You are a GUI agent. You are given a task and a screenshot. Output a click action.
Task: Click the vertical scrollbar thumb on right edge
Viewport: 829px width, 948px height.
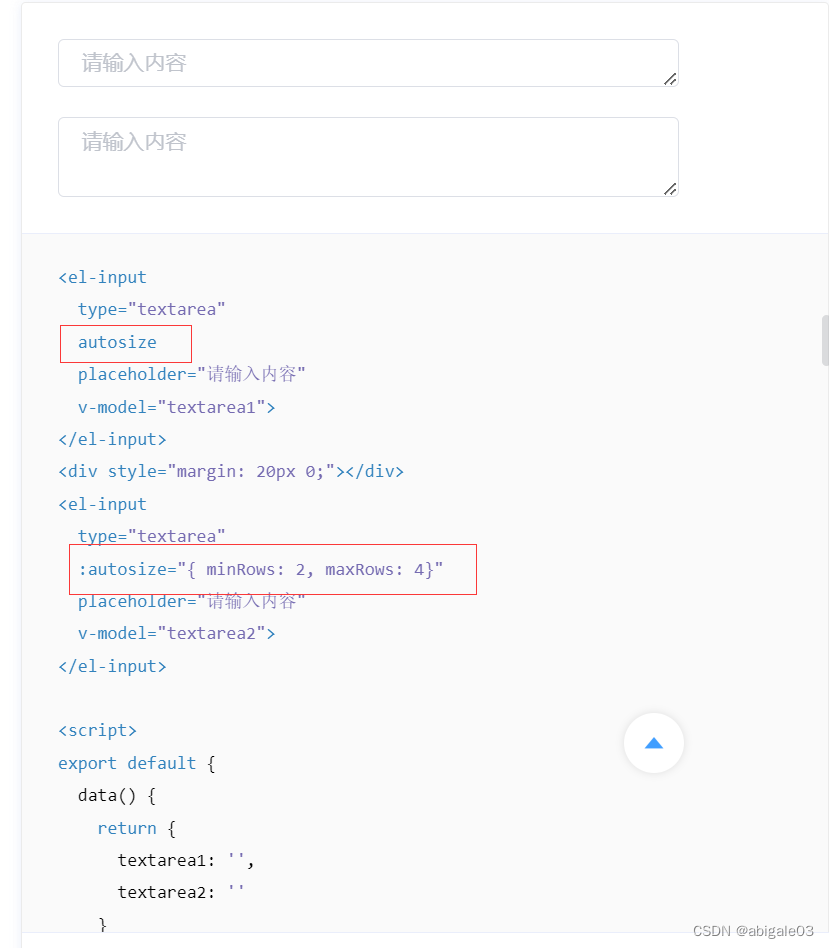tap(825, 340)
